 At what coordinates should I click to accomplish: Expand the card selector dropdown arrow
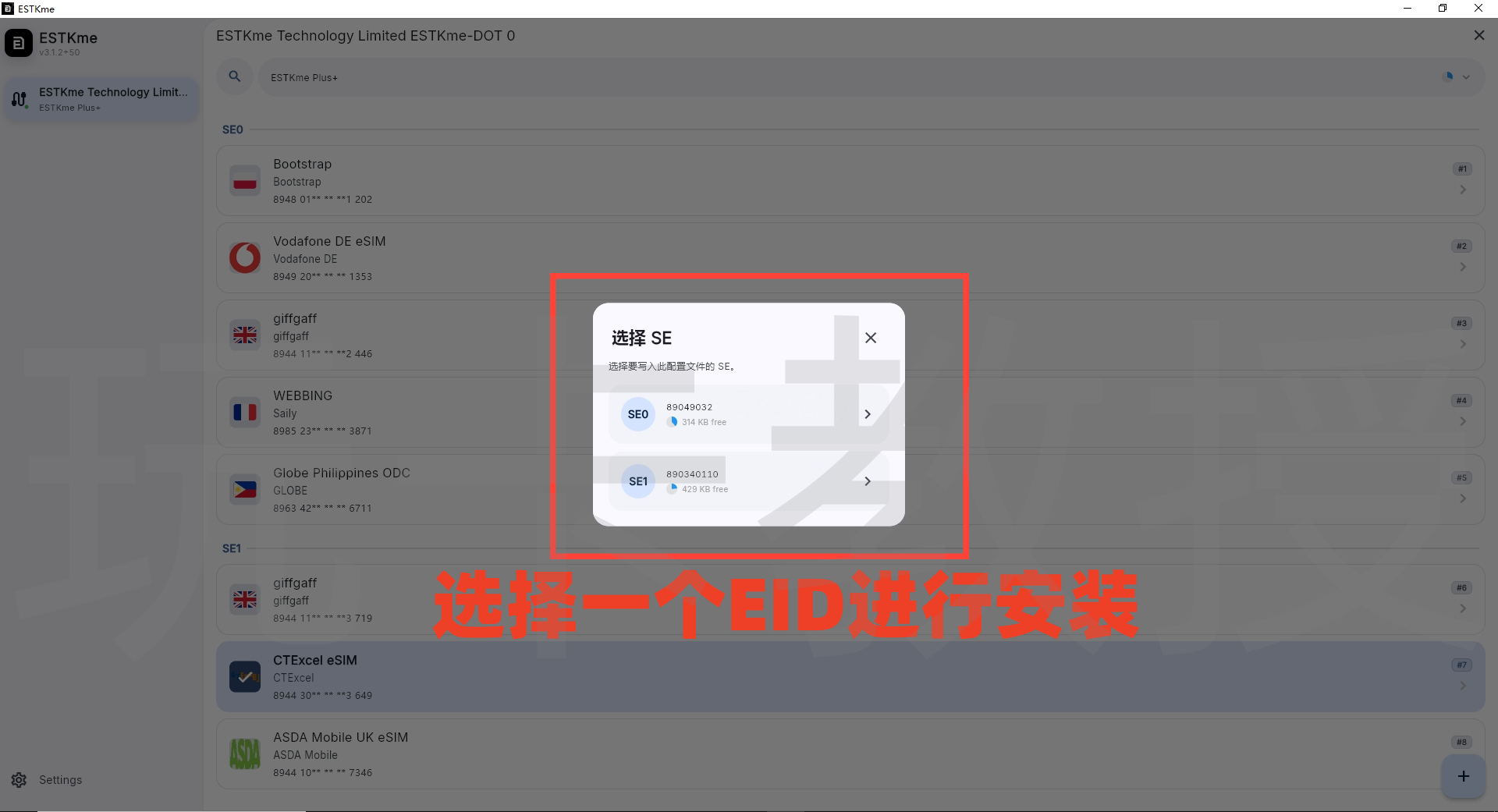point(1466,77)
